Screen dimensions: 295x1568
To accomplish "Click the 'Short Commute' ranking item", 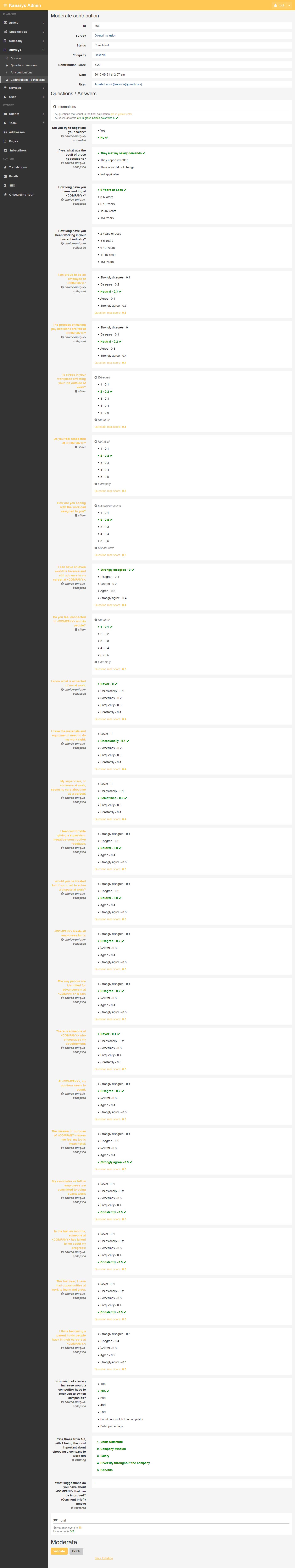I will 110,1442.
